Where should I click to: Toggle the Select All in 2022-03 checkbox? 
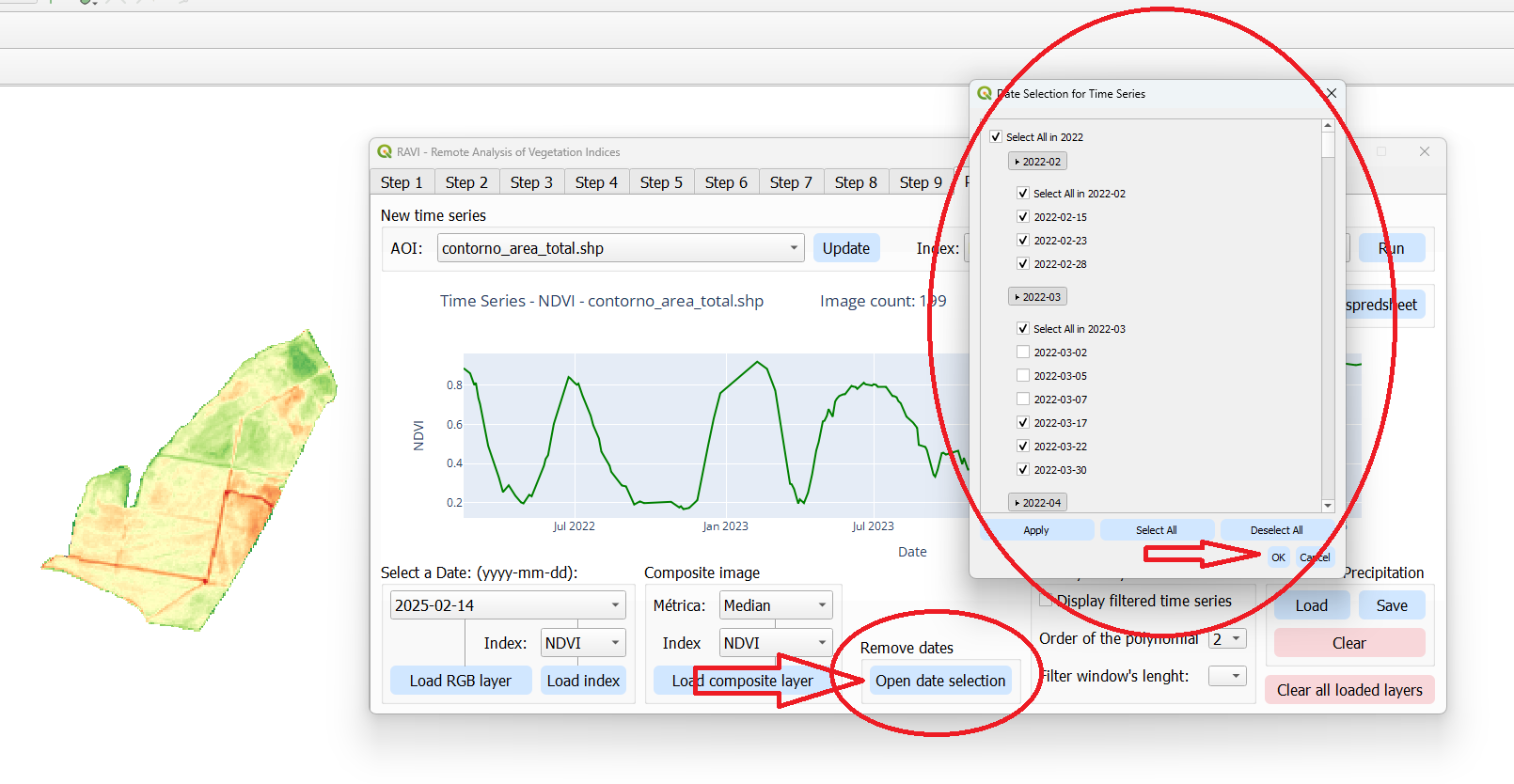pos(1023,329)
